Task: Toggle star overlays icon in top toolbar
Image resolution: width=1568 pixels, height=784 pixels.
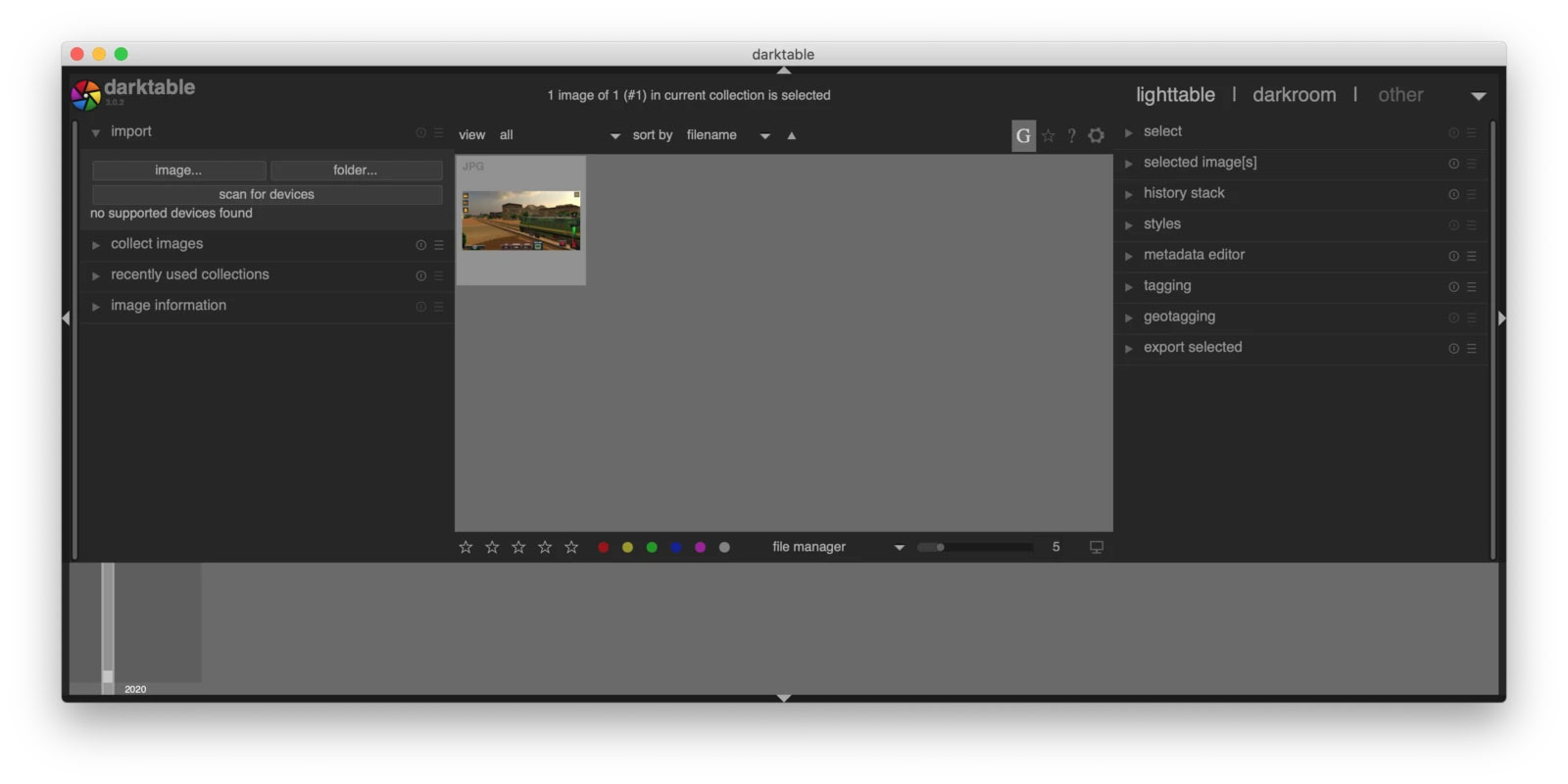Action: 1049,136
